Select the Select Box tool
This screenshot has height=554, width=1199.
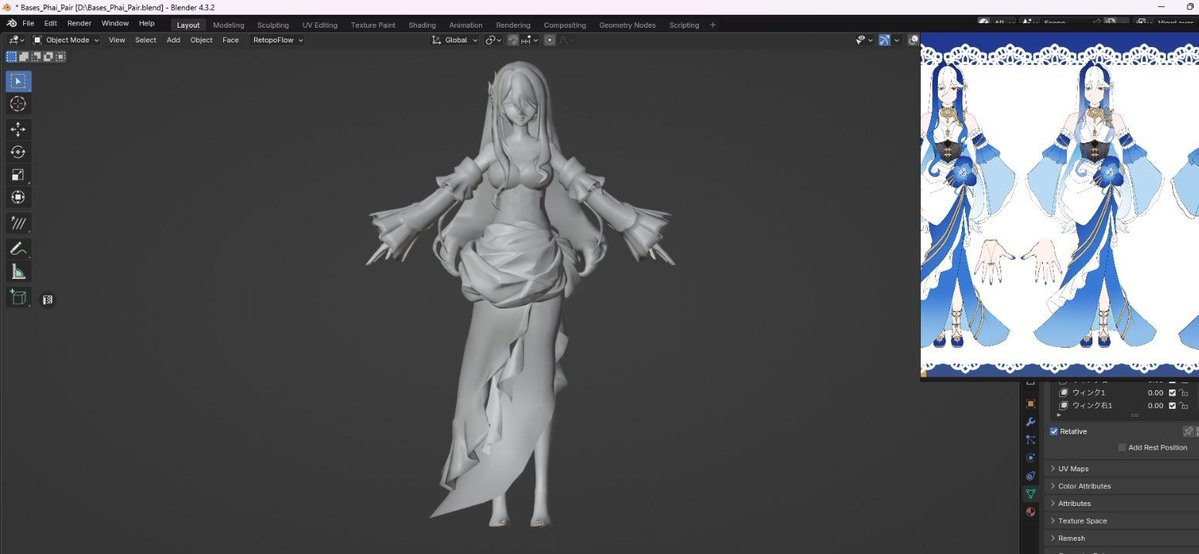click(18, 81)
